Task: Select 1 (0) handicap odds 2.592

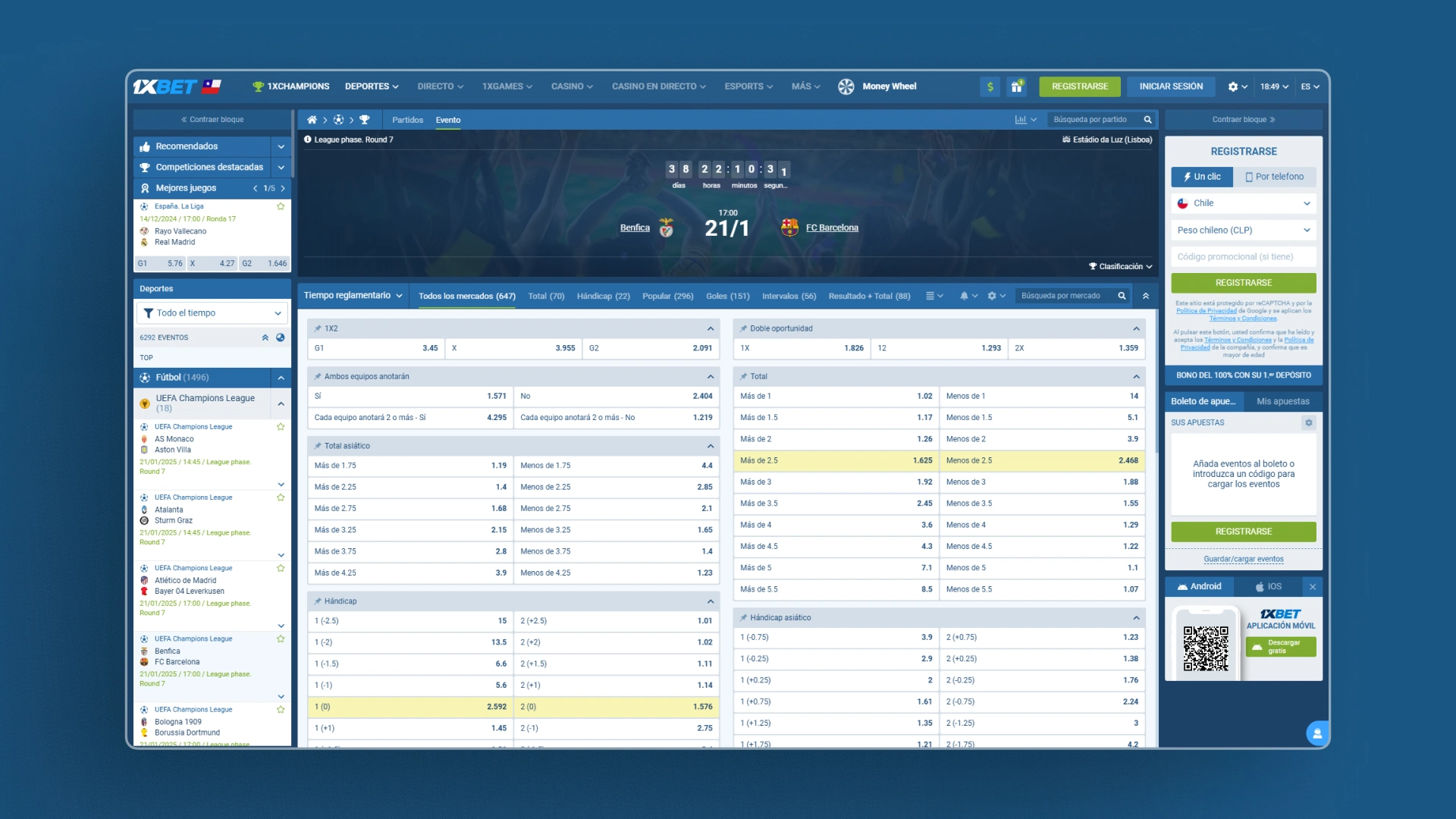Action: 410,707
